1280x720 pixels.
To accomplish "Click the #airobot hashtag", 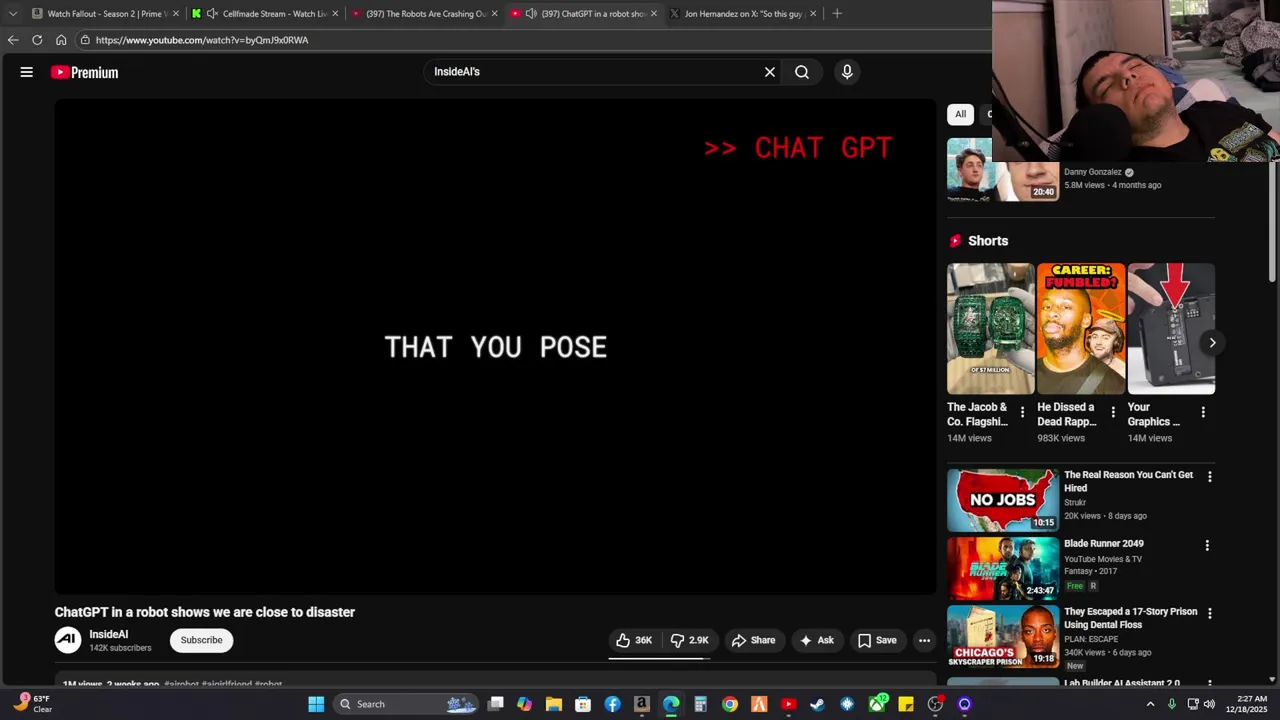I will point(182,685).
